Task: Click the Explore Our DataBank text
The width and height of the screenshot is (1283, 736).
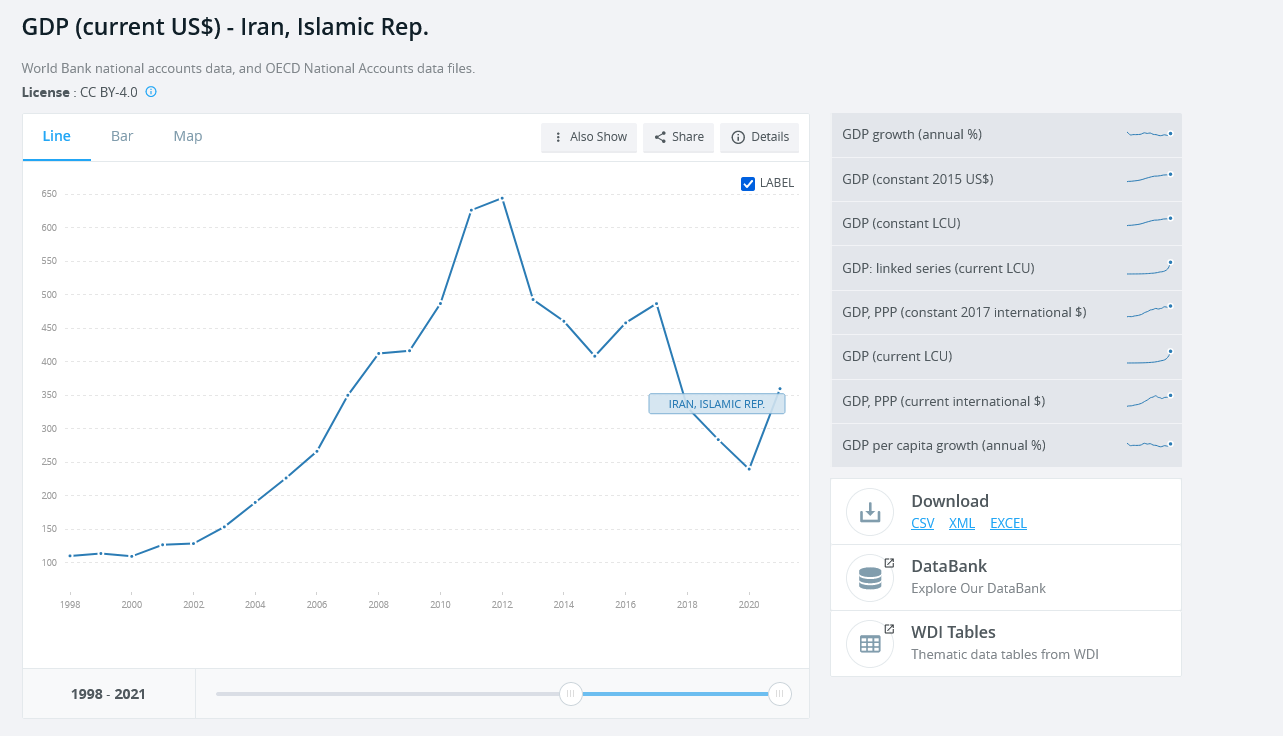Action: point(978,588)
